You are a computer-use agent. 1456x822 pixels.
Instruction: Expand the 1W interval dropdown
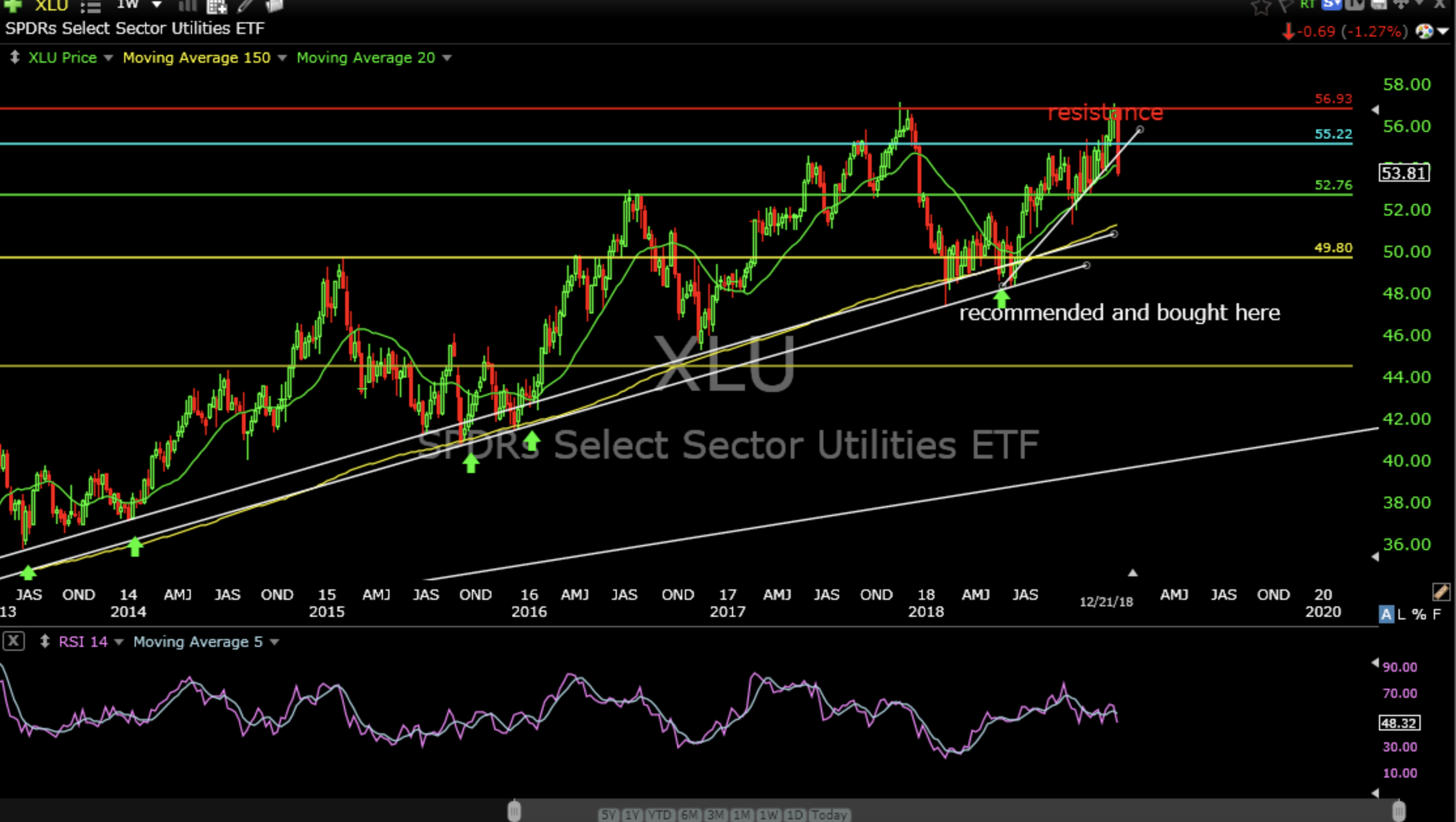click(156, 5)
